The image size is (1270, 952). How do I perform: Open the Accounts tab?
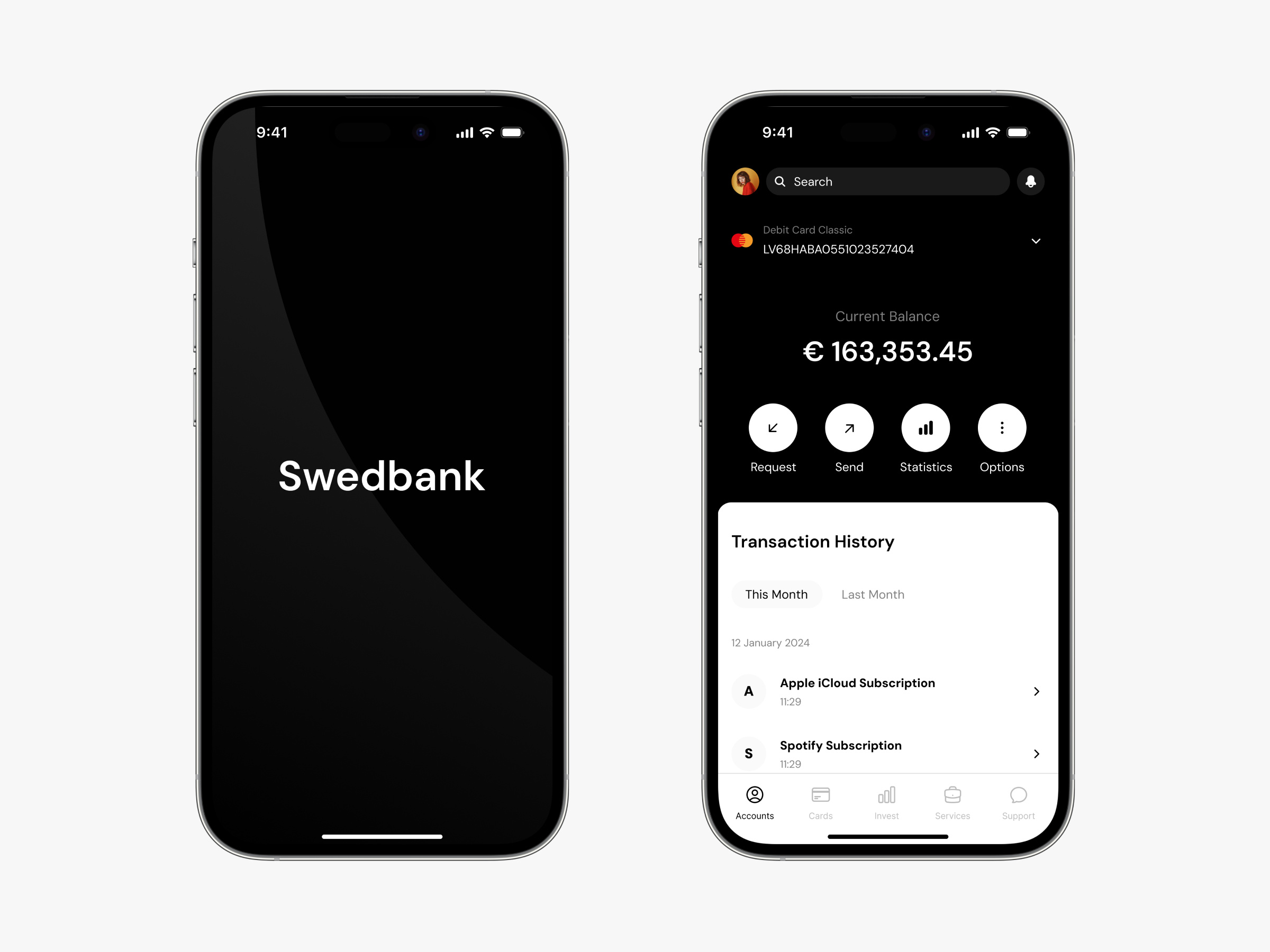point(755,800)
